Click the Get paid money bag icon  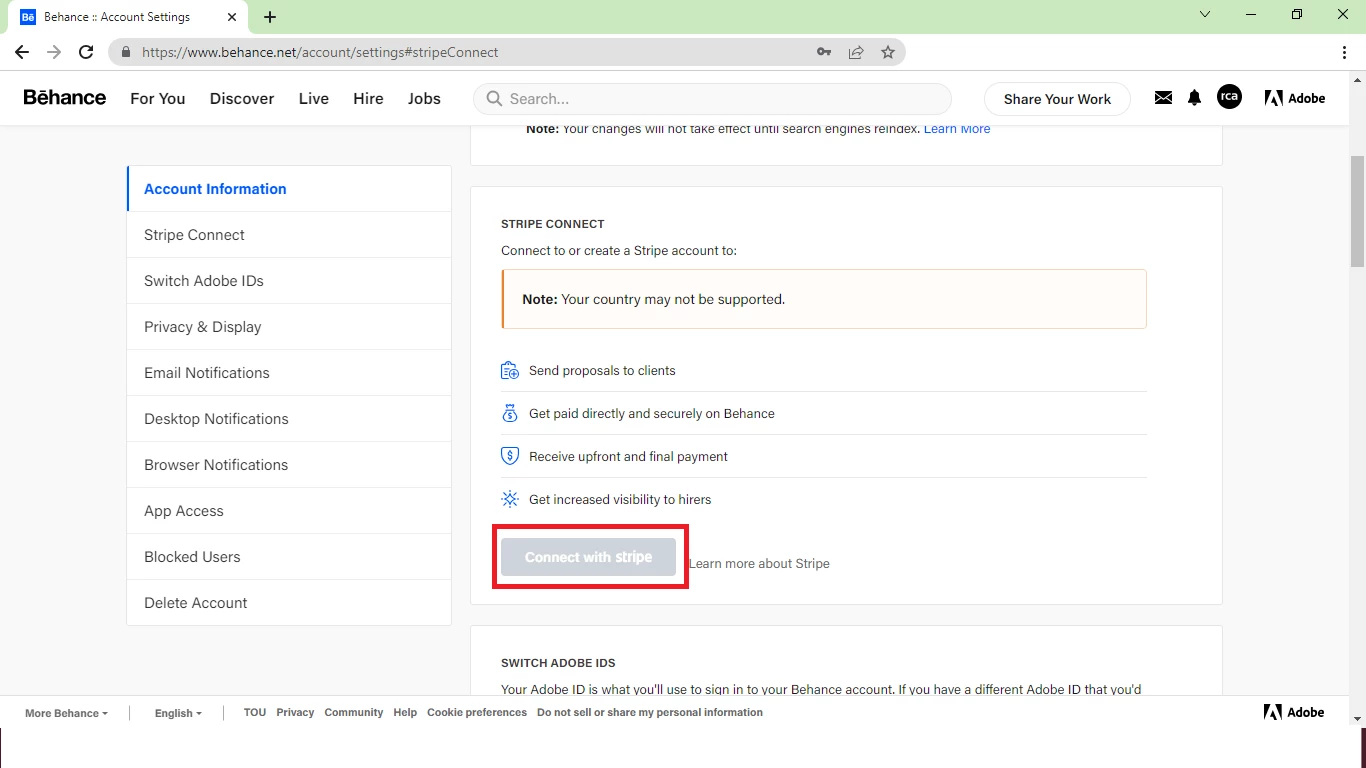[510, 413]
